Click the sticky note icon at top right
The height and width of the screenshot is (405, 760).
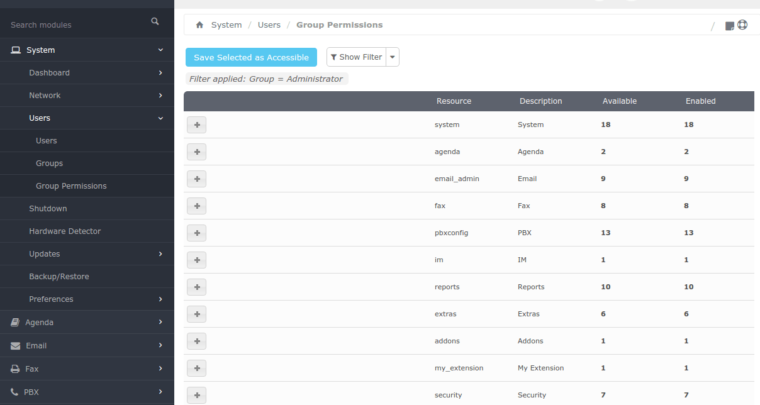click(729, 26)
